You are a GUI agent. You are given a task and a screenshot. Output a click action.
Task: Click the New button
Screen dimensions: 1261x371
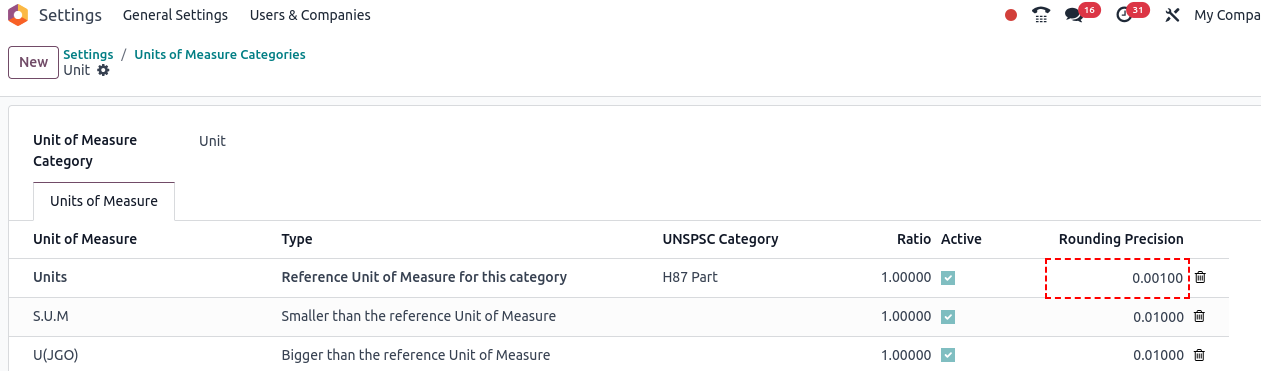coord(33,62)
